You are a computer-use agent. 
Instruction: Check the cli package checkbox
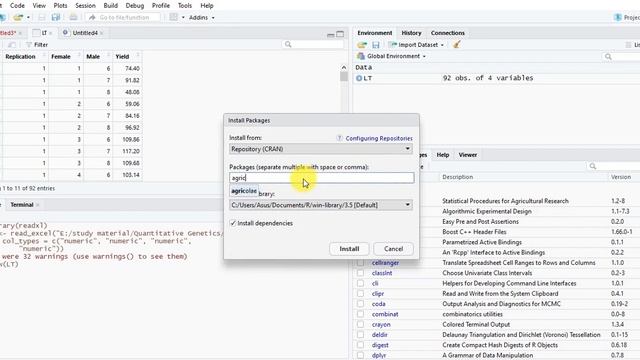tap(360, 283)
